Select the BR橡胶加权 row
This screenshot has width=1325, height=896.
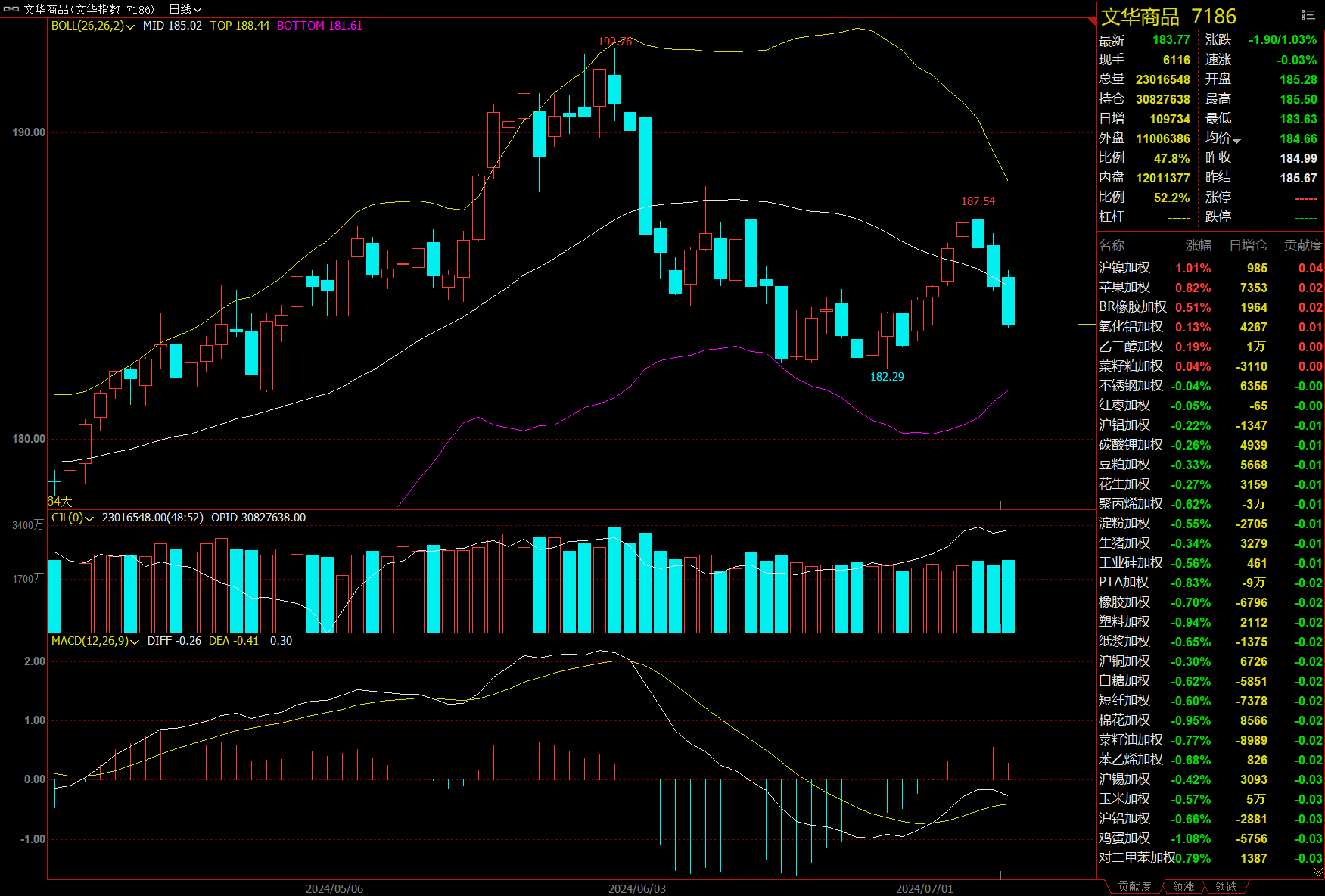click(x=1211, y=307)
